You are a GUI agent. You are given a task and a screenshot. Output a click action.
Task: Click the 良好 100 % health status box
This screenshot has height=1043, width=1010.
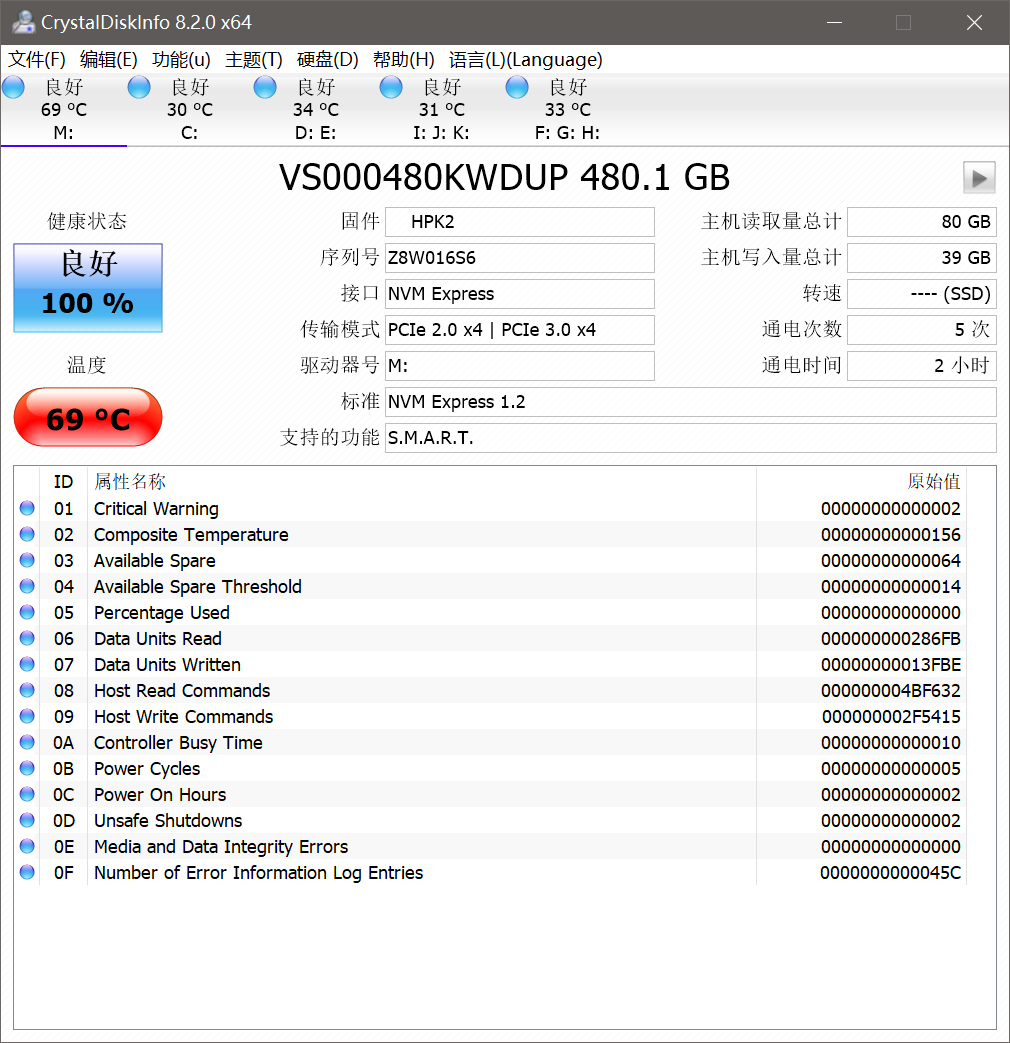88,287
